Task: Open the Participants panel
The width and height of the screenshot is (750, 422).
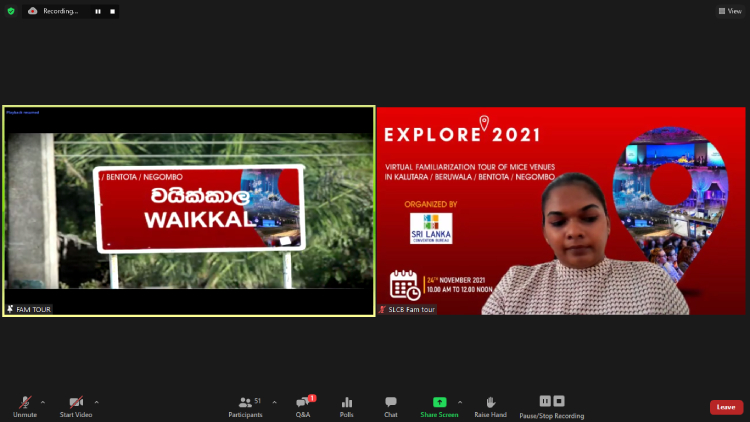Action: click(x=245, y=407)
